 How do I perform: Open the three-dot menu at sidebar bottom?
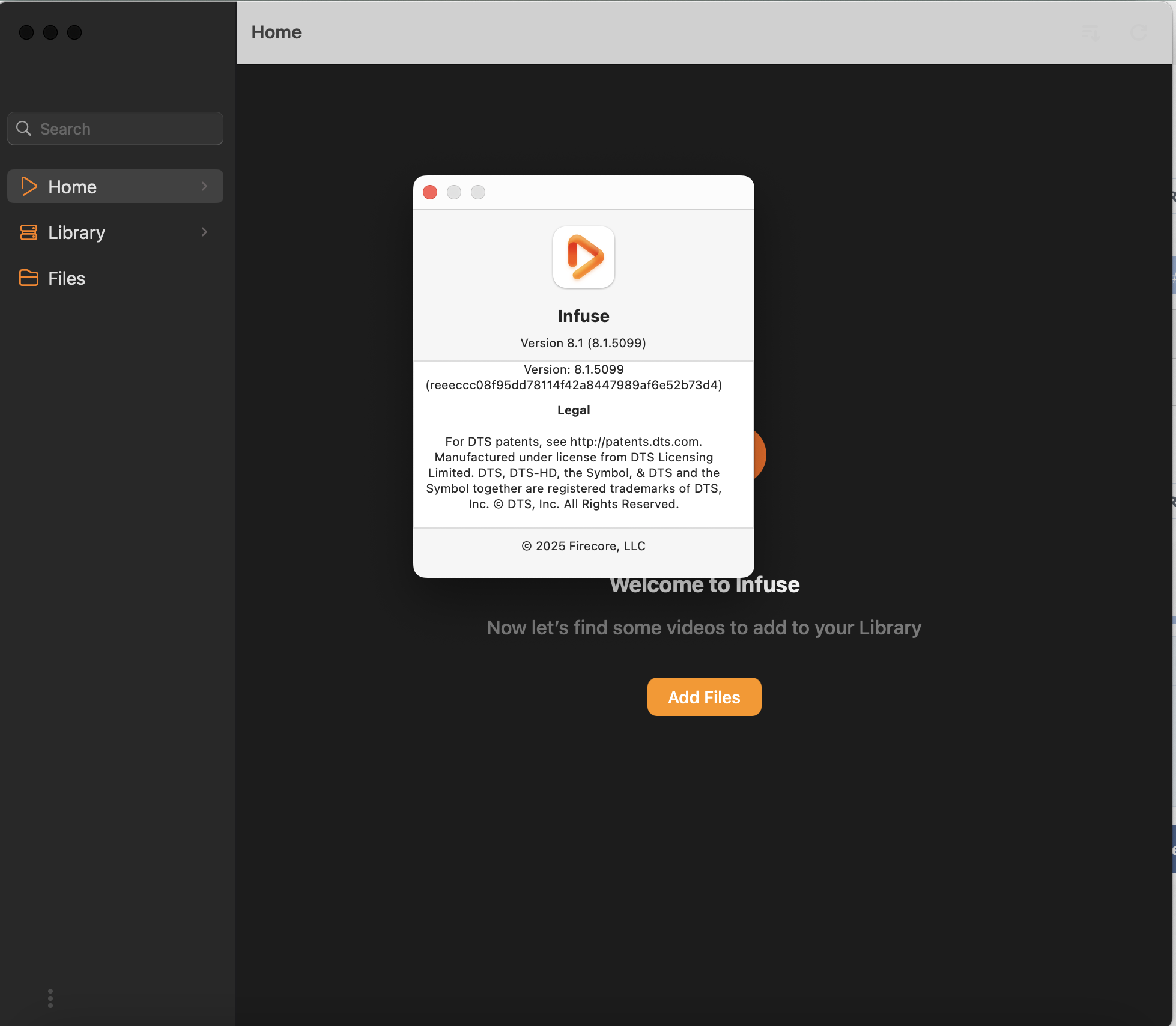(x=50, y=998)
